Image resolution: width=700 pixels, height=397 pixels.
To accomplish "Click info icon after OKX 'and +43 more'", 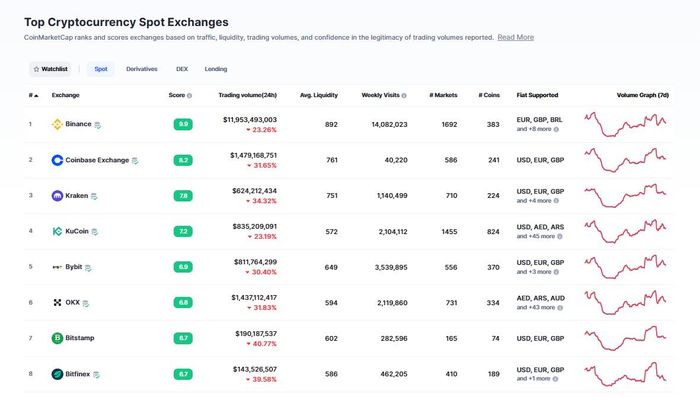I will click(560, 308).
